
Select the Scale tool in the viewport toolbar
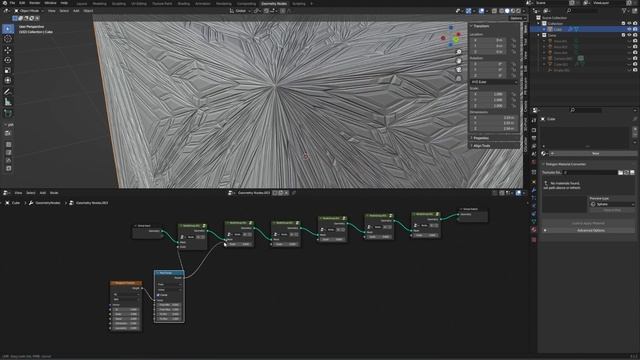coord(8,70)
